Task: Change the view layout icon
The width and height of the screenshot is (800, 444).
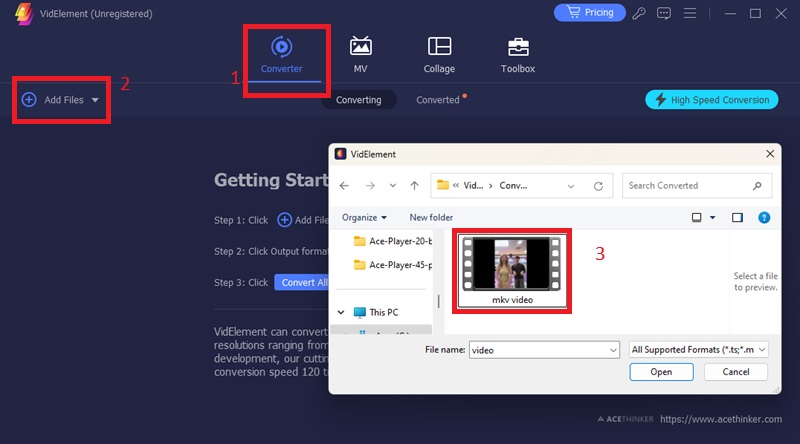Action: [x=696, y=217]
